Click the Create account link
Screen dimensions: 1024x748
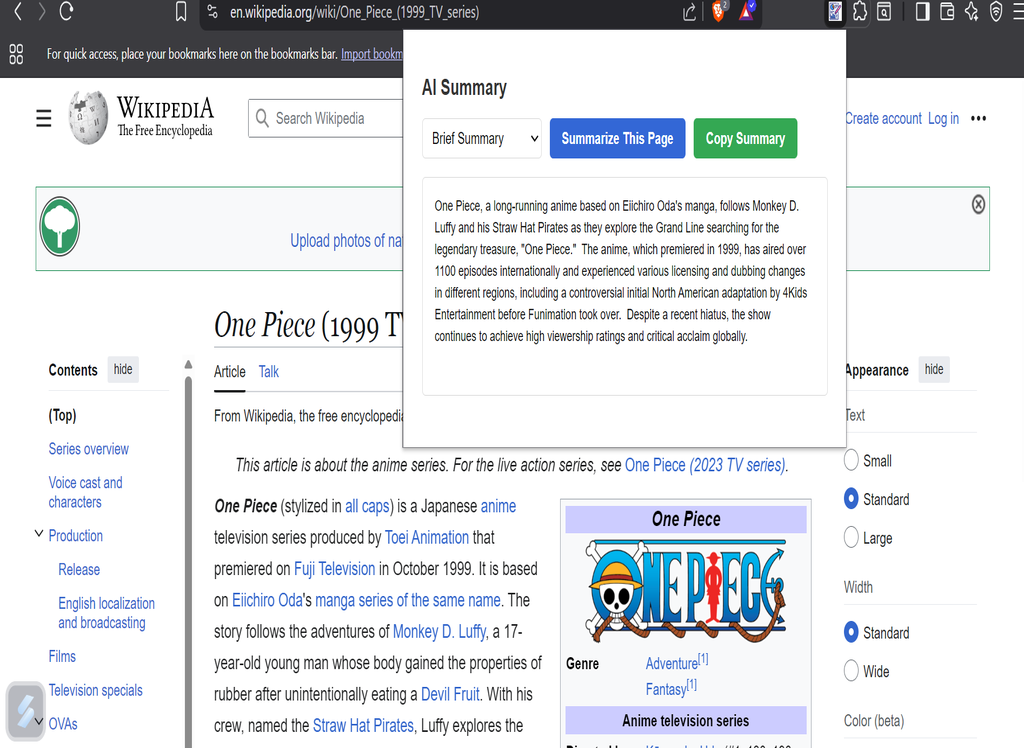tap(884, 119)
